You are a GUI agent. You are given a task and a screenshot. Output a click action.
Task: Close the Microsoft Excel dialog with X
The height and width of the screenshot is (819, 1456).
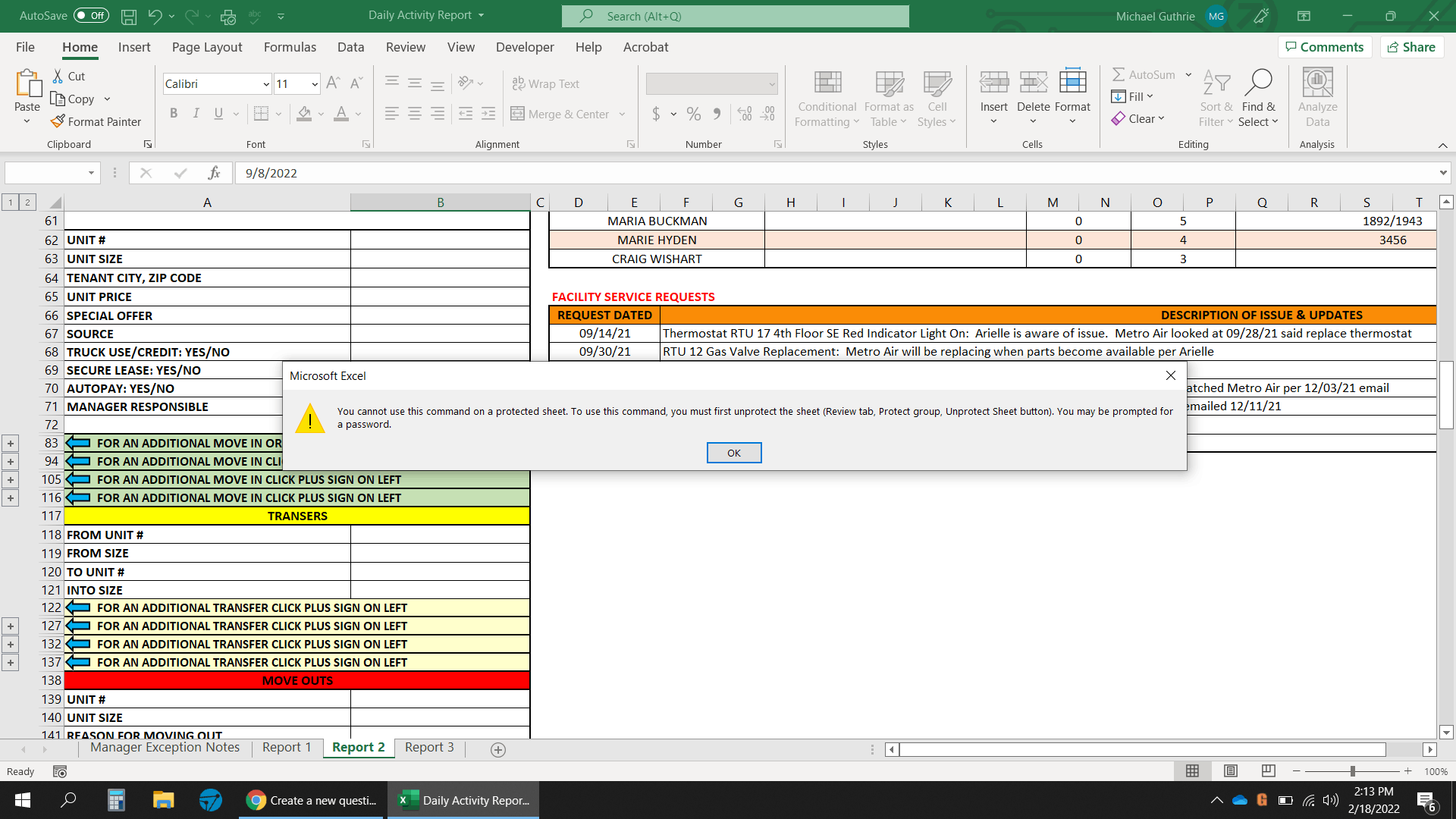[1171, 375]
